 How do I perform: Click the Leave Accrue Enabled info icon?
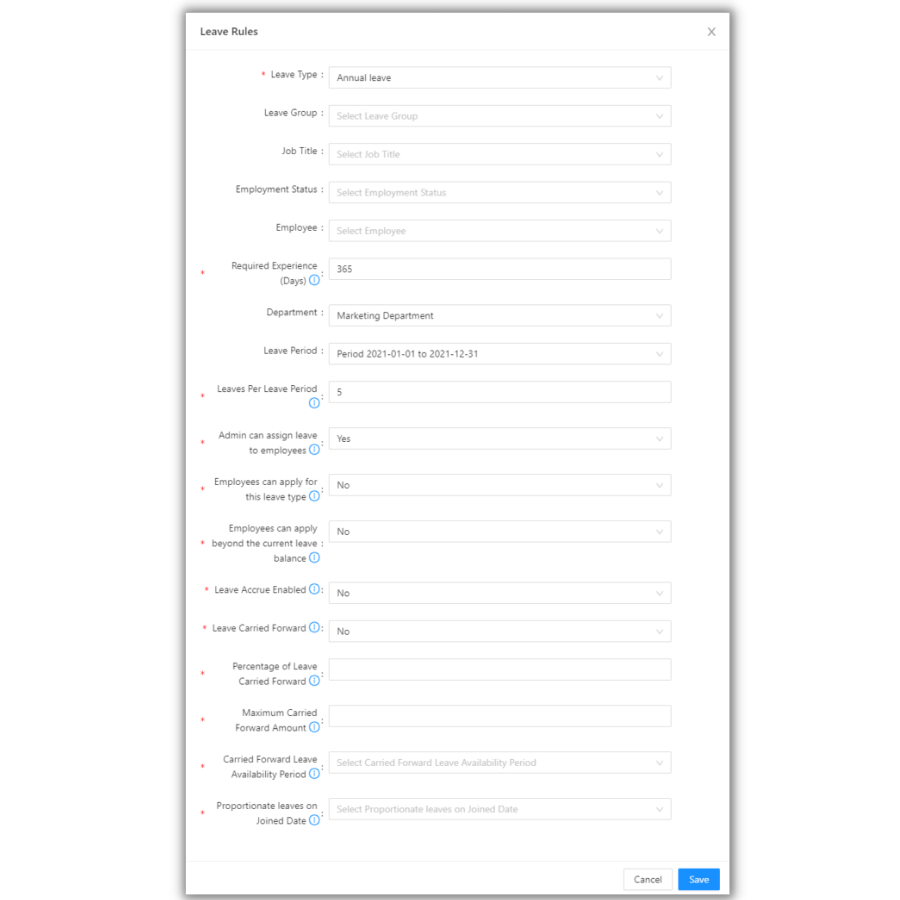pos(316,589)
